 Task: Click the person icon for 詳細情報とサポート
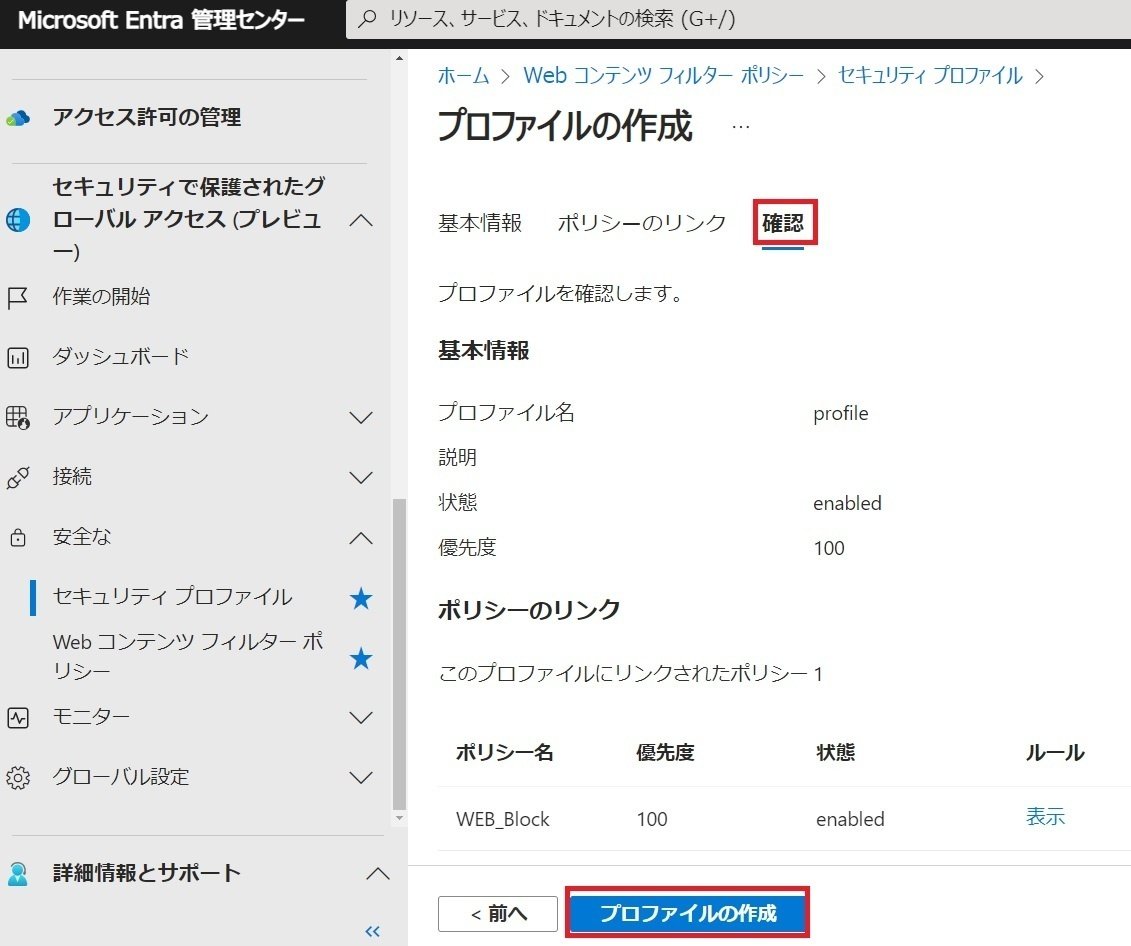pos(17,873)
